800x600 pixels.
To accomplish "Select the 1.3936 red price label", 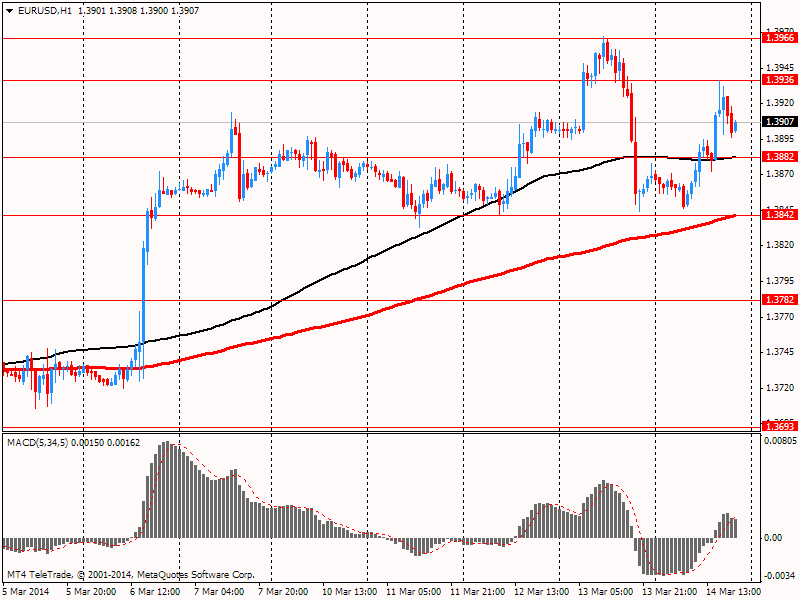I will click(x=780, y=80).
